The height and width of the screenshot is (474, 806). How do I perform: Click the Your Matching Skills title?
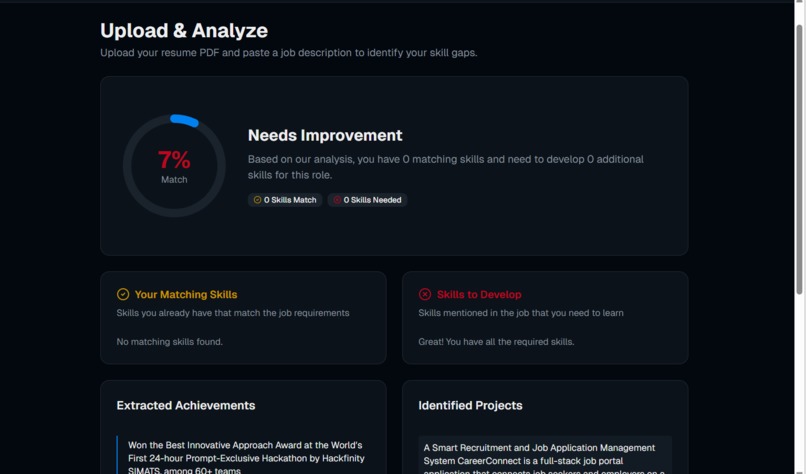tap(186, 295)
